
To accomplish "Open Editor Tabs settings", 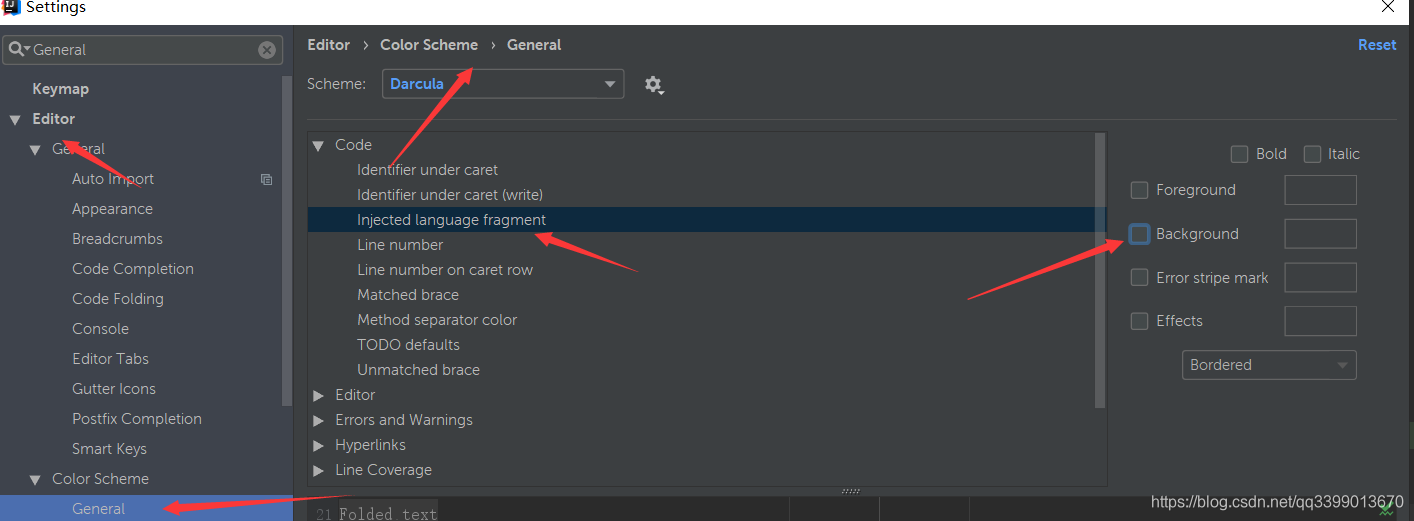I will (110, 359).
